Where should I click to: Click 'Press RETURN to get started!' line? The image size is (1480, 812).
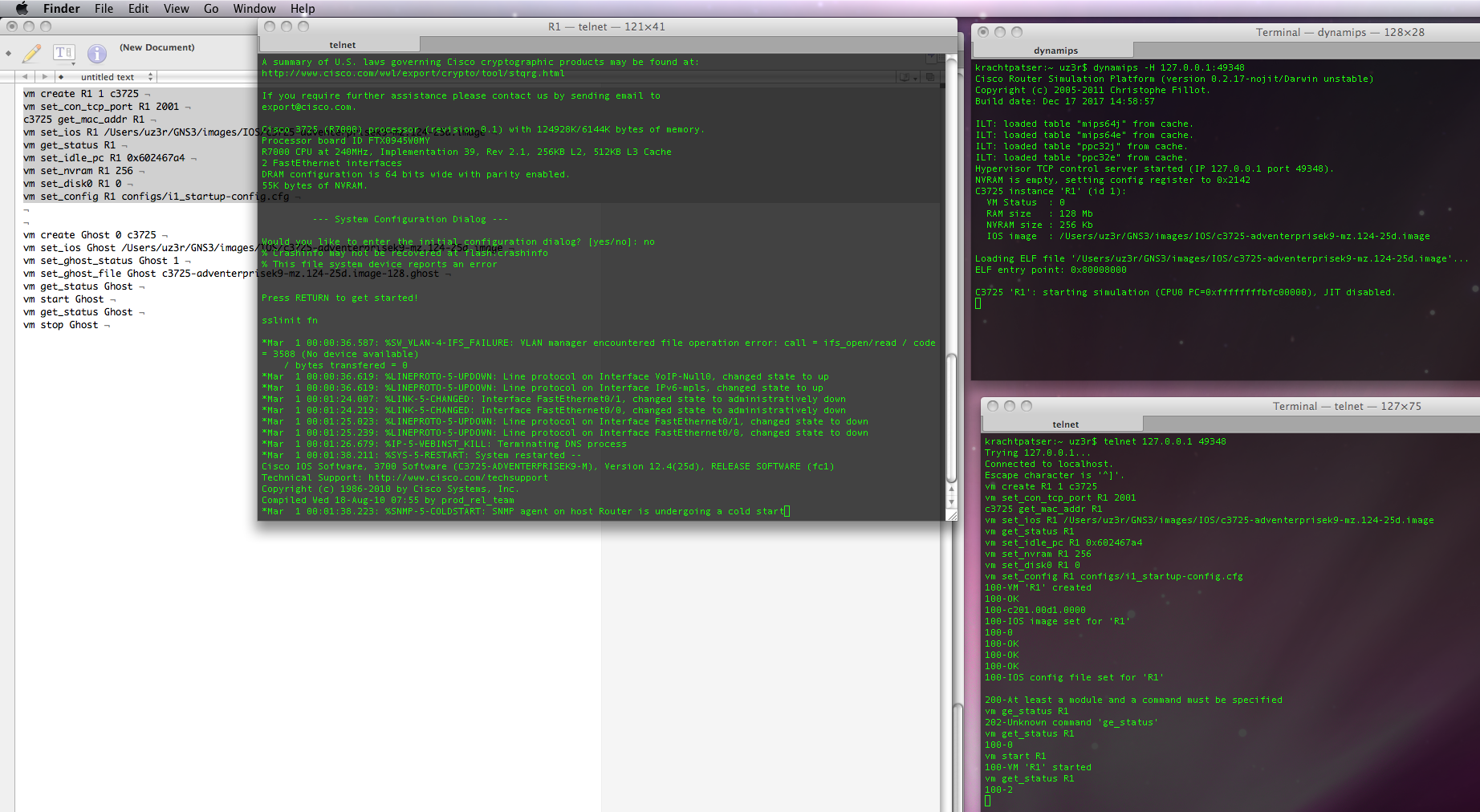tap(340, 298)
